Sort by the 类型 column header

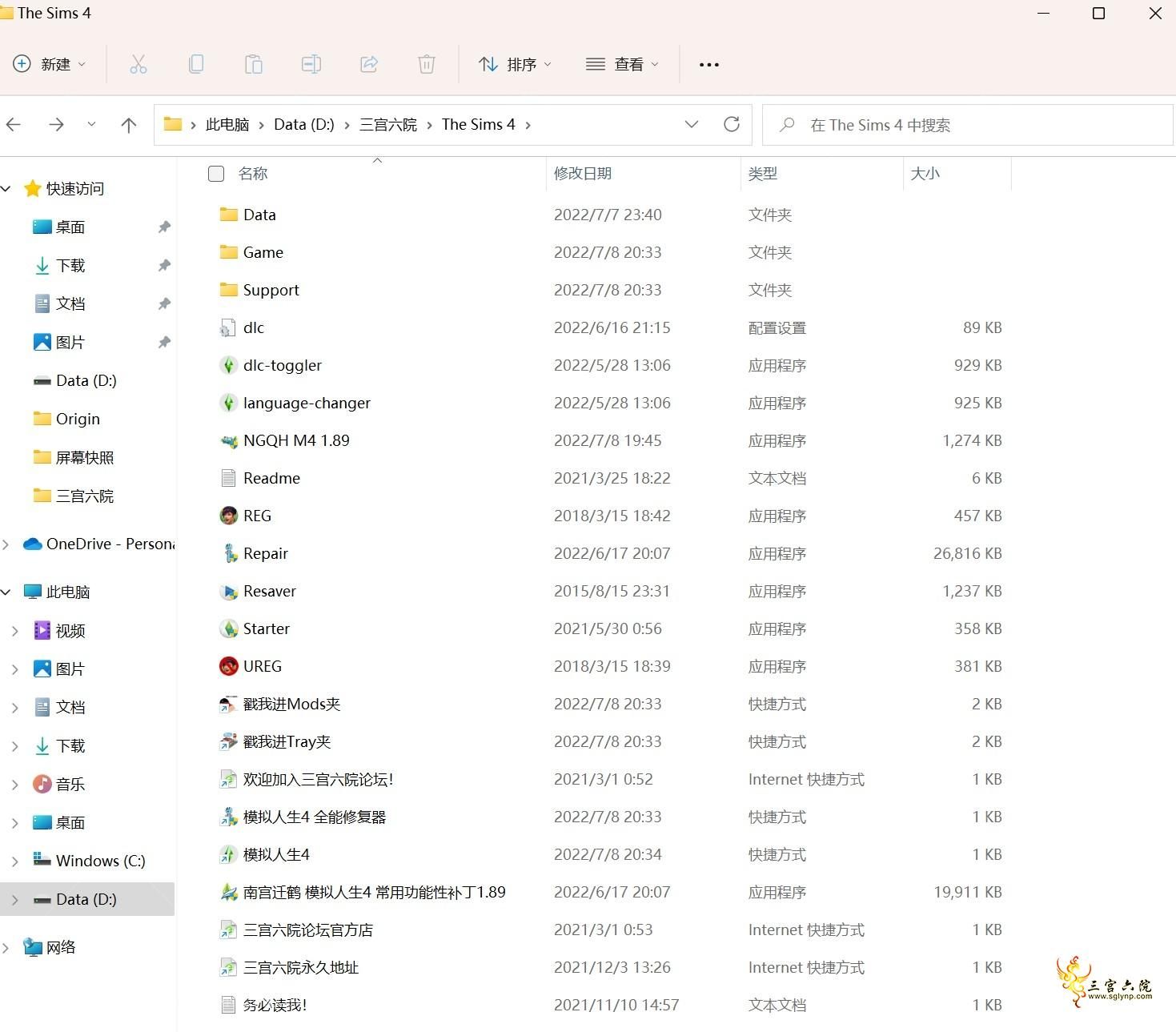(x=763, y=174)
